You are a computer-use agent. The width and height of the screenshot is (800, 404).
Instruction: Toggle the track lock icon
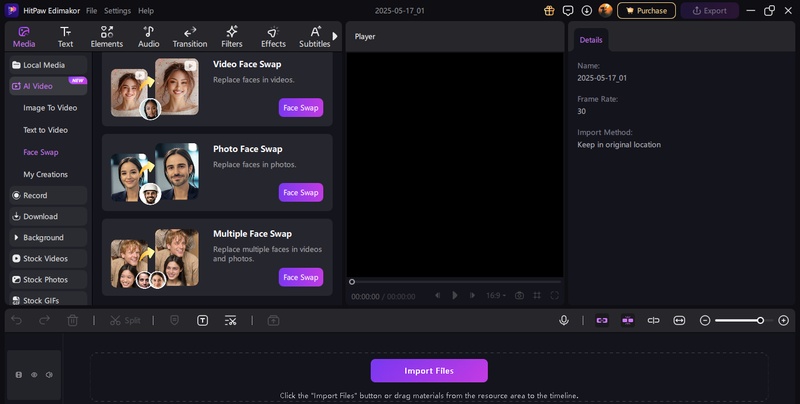pyautogui.click(x=19, y=375)
